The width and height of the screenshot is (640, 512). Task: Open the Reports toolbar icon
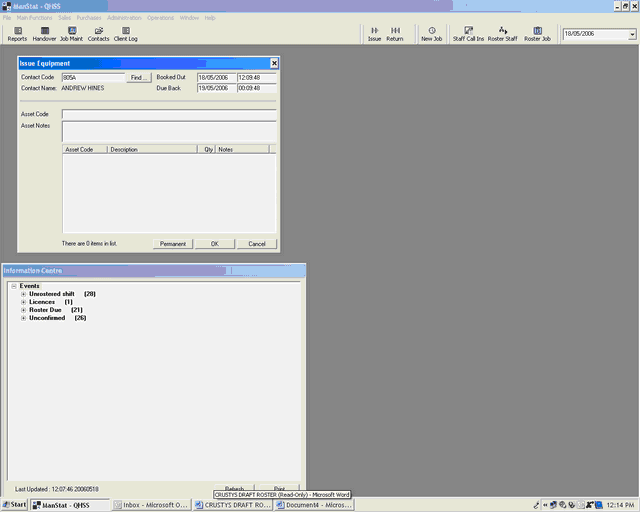point(17,34)
